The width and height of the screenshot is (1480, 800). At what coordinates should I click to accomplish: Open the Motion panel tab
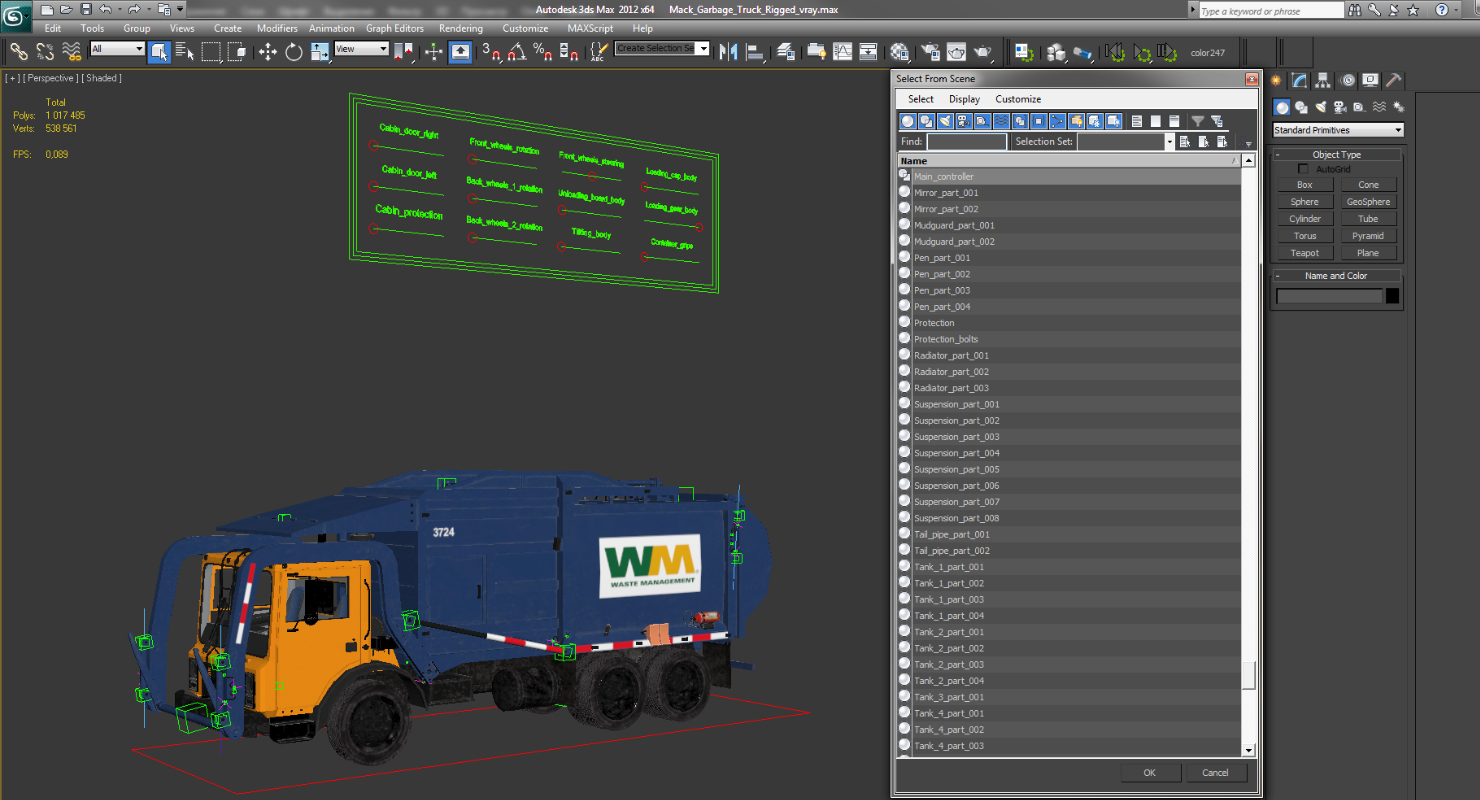click(x=1347, y=81)
